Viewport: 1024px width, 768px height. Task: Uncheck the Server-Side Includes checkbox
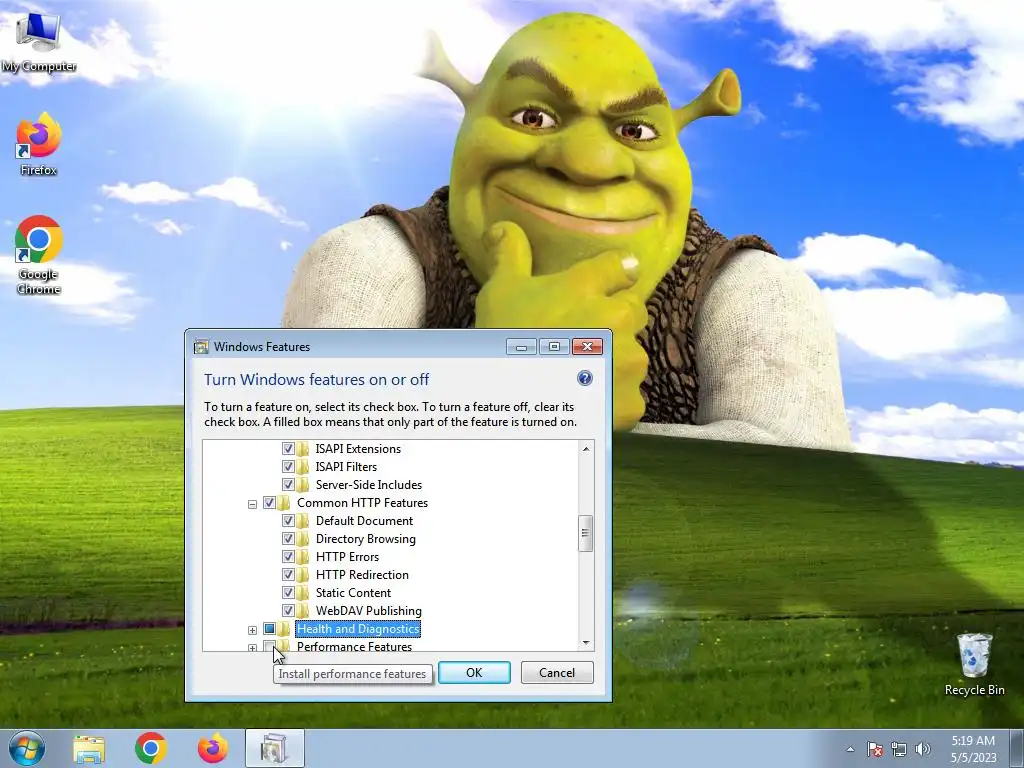288,485
